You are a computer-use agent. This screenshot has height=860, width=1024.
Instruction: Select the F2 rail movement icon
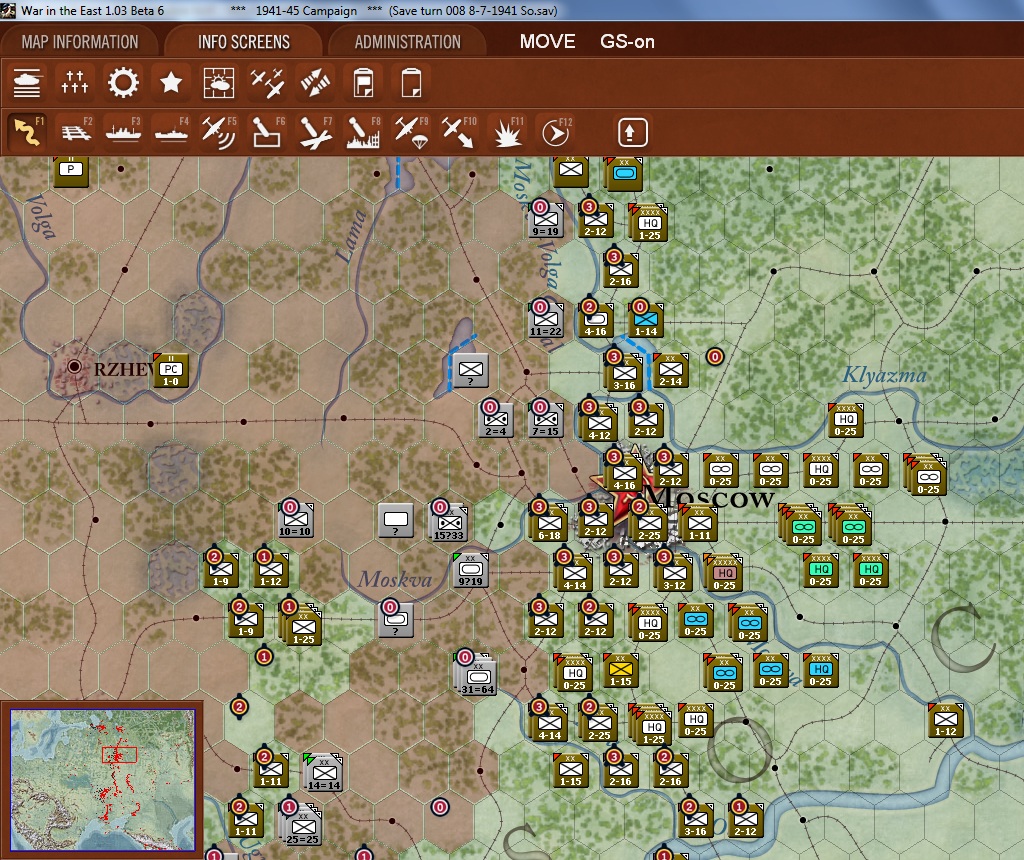pyautogui.click(x=75, y=133)
